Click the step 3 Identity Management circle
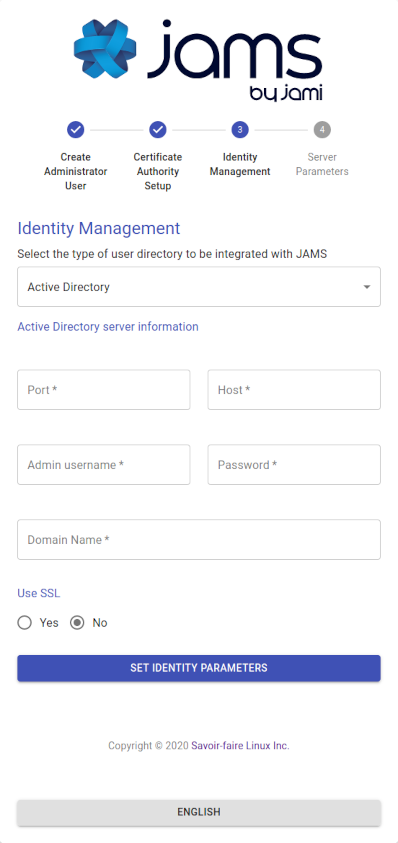398x843 pixels. pos(240,130)
